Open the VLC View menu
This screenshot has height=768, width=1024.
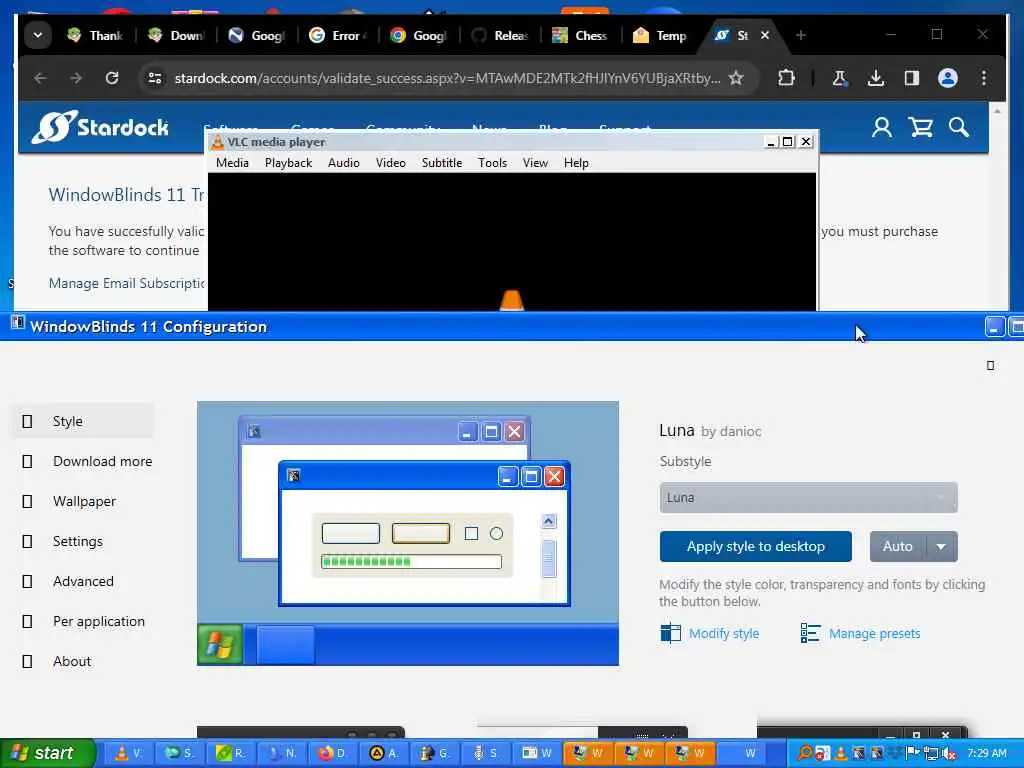click(x=535, y=163)
